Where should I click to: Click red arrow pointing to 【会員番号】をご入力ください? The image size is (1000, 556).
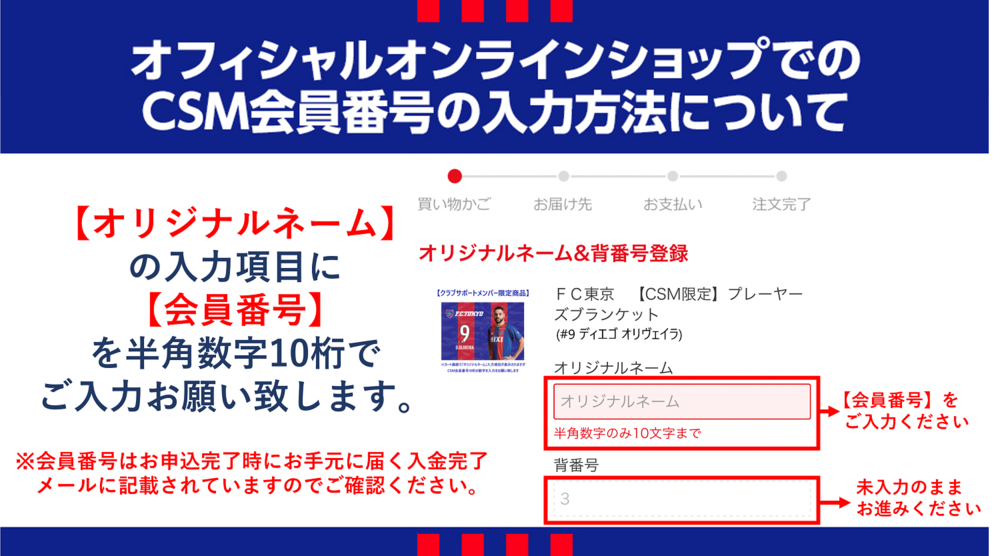[x=829, y=411]
